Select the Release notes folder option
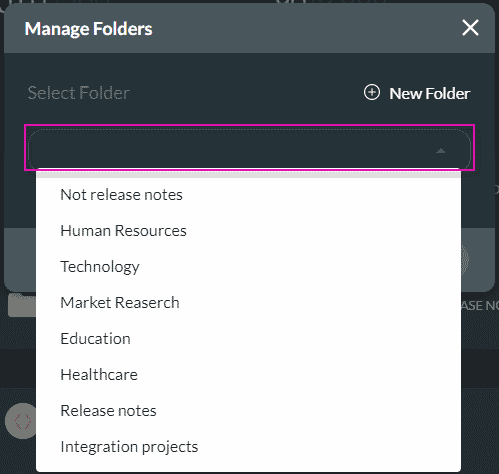This screenshot has height=474, width=499. (108, 411)
